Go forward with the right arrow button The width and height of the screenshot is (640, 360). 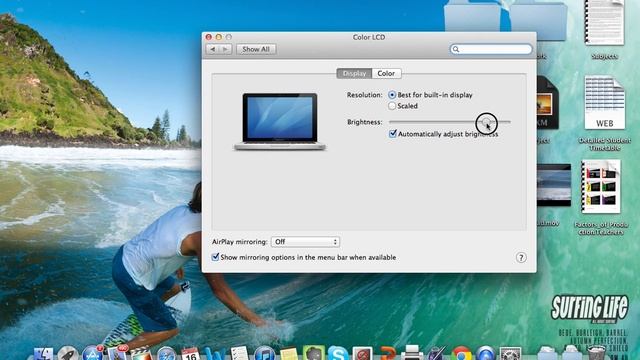[225, 49]
